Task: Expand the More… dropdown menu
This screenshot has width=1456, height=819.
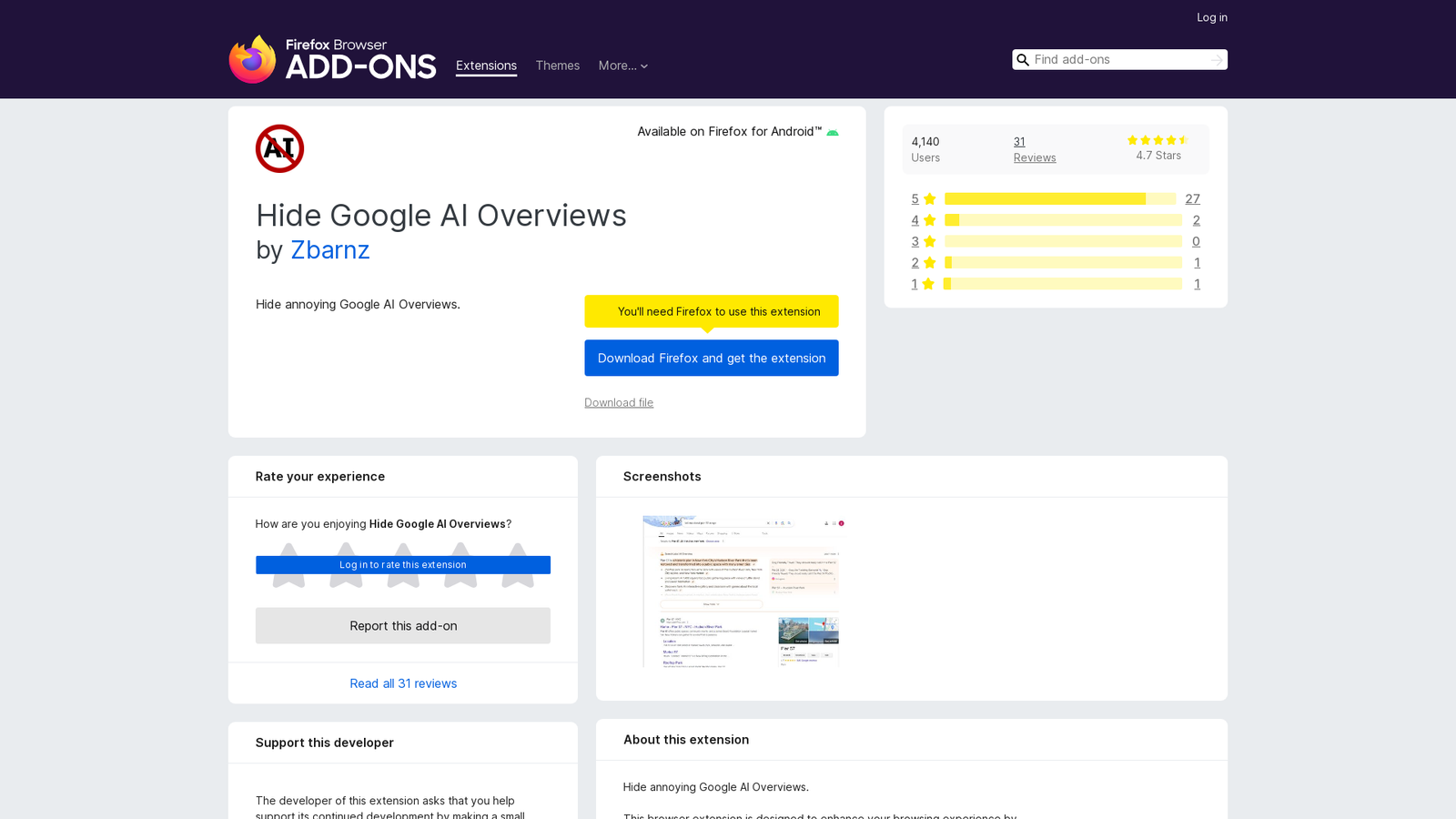Action: [x=623, y=66]
